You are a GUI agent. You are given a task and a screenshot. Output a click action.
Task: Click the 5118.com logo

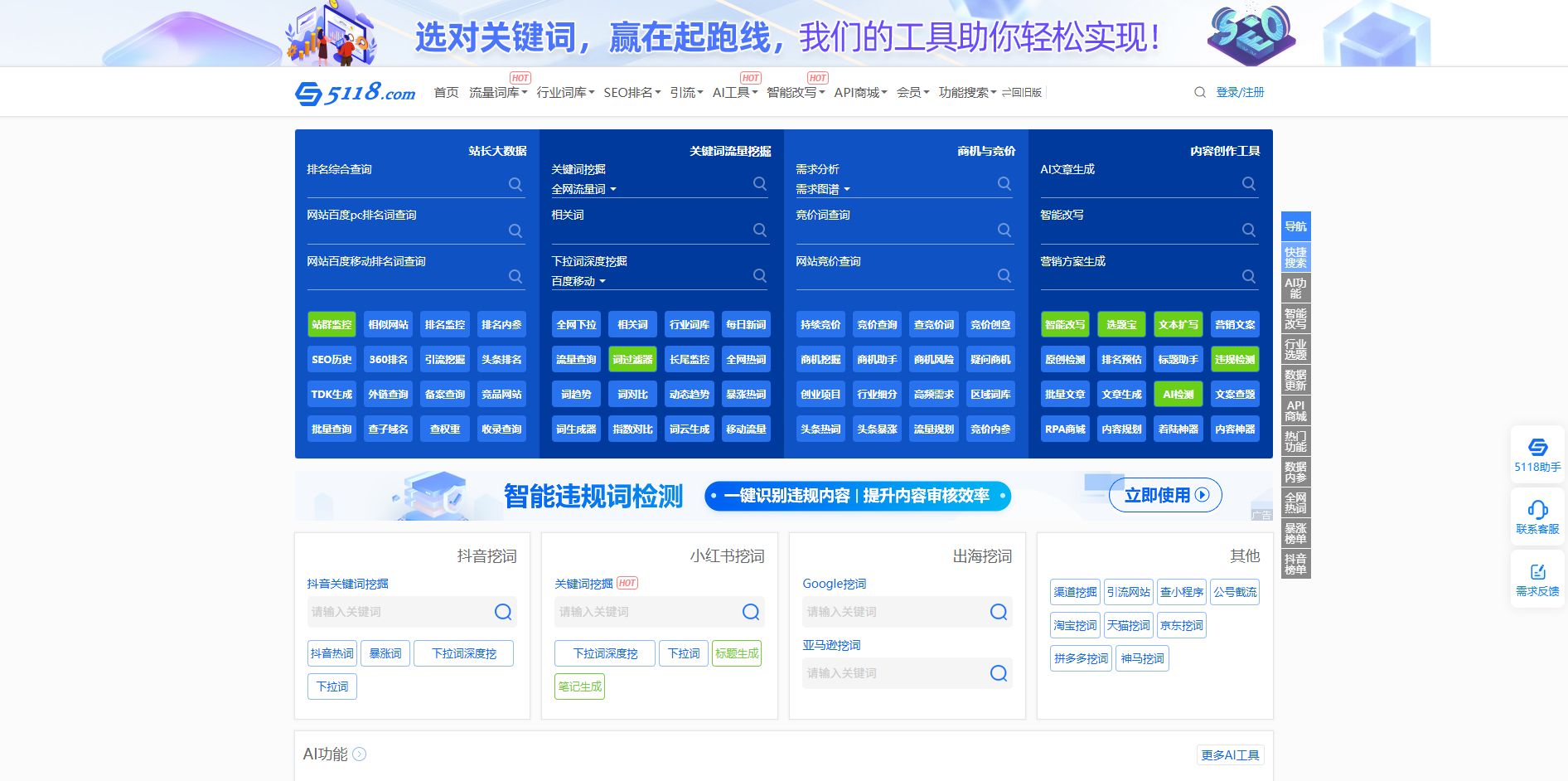coord(355,93)
